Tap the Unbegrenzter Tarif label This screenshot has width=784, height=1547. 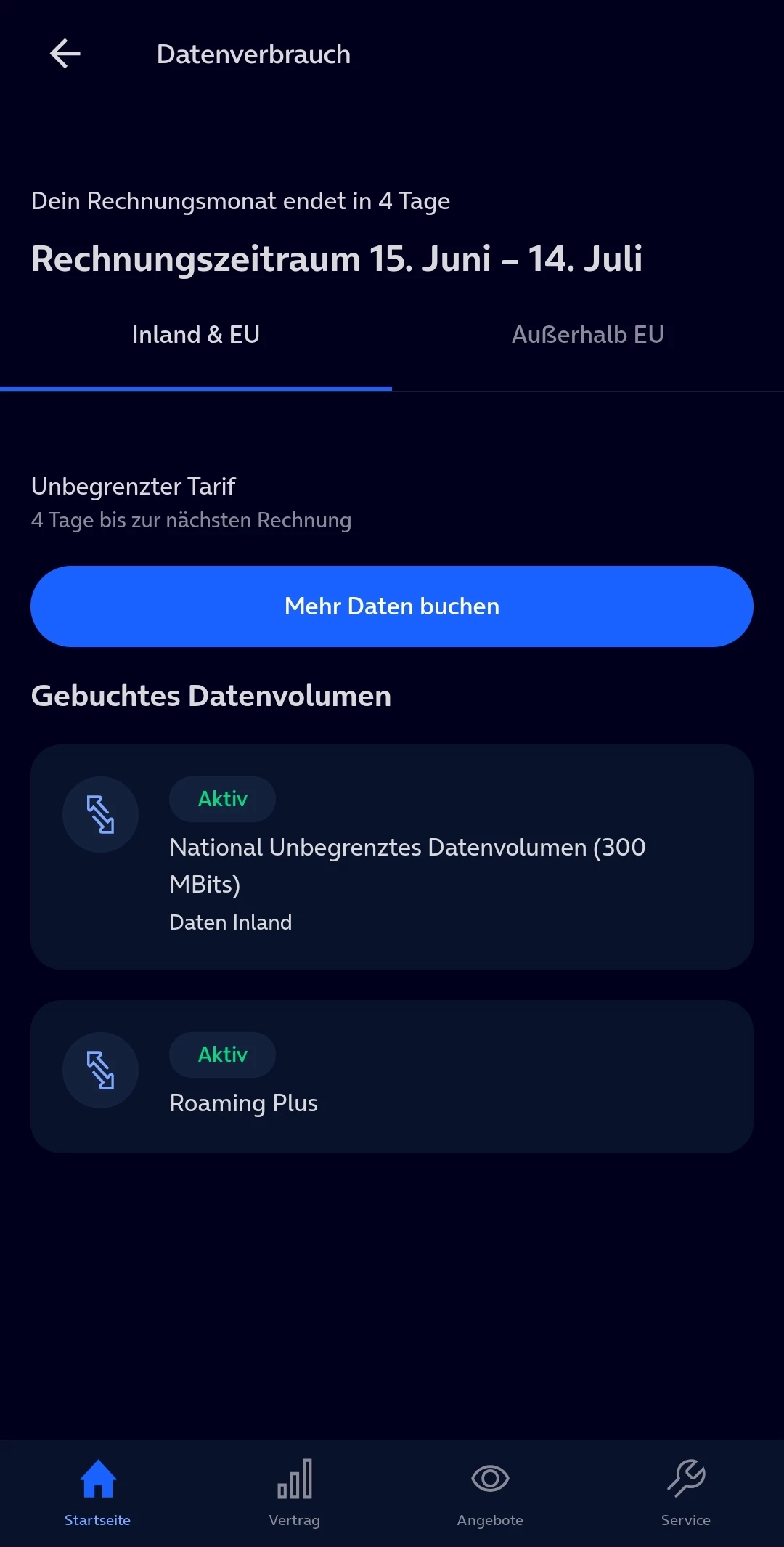point(133,487)
